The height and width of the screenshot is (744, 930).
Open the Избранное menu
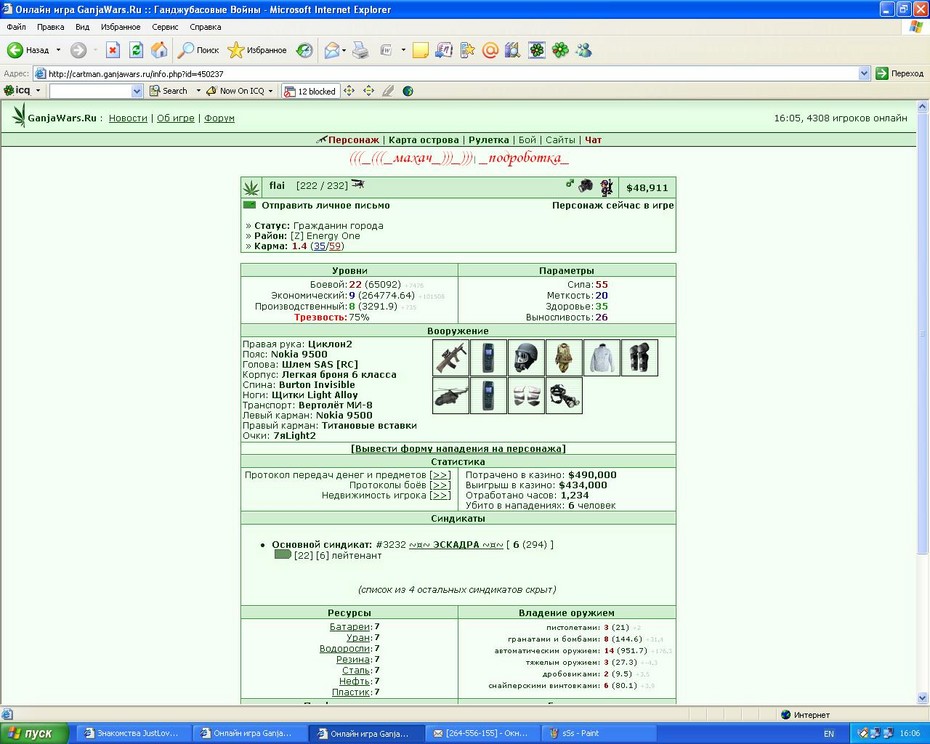120,27
